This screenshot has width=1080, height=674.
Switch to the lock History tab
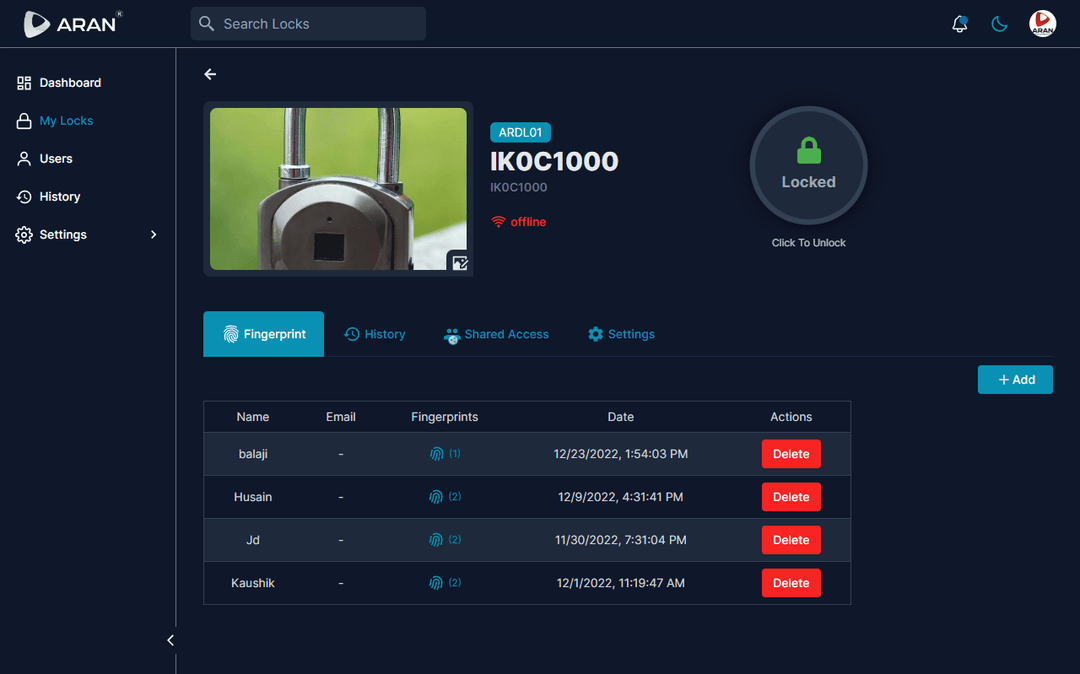375,334
